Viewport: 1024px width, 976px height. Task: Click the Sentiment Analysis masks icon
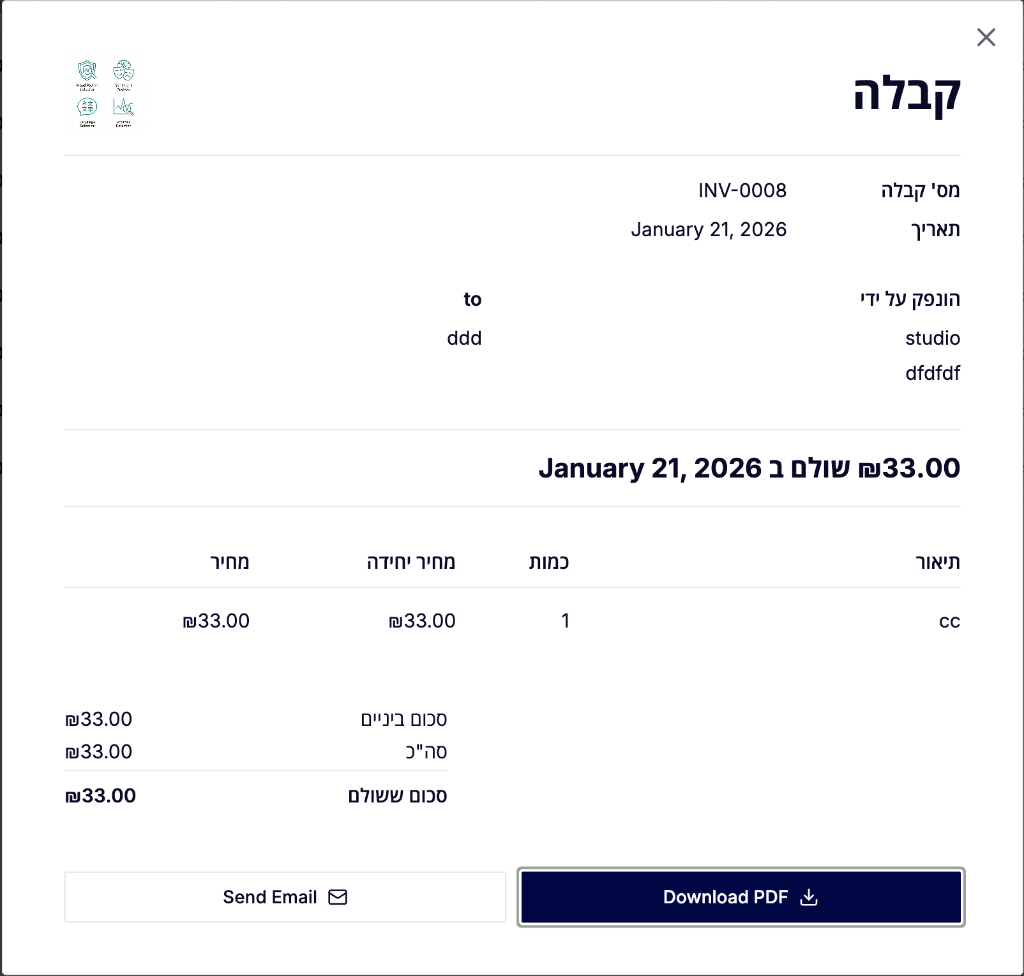(123, 70)
